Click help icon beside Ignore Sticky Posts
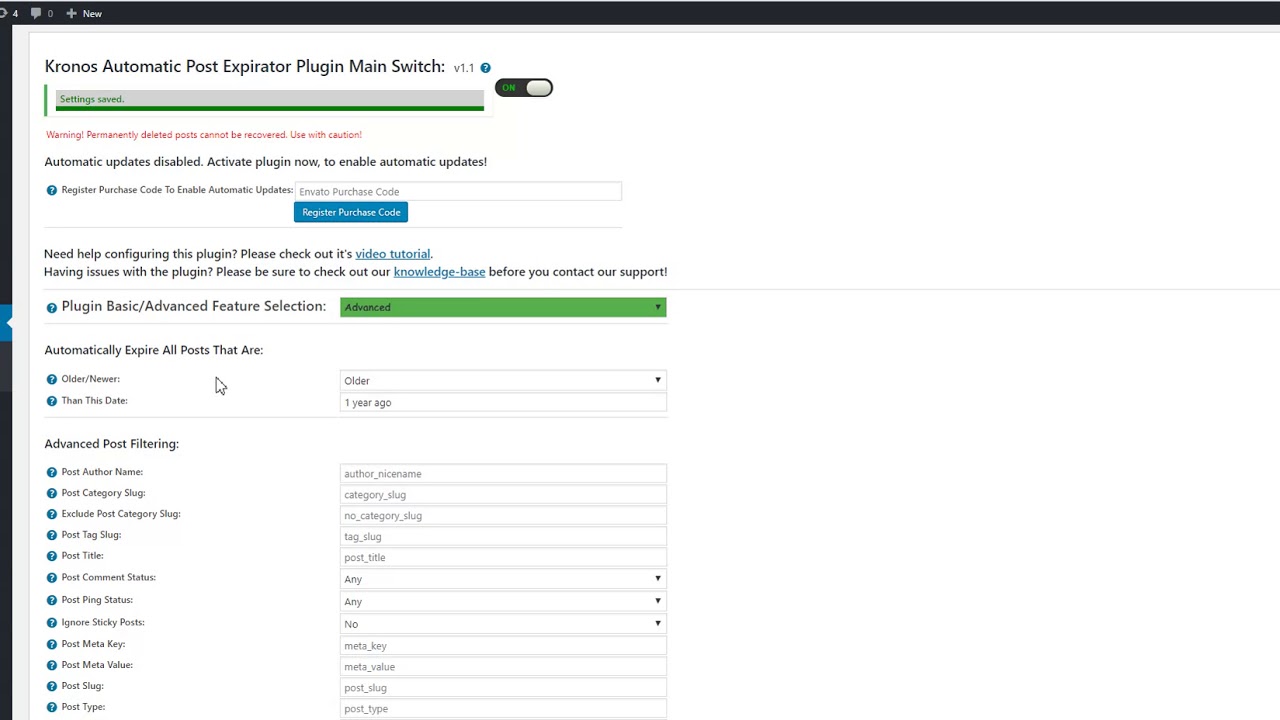Viewport: 1280px width, 720px height. click(x=52, y=623)
